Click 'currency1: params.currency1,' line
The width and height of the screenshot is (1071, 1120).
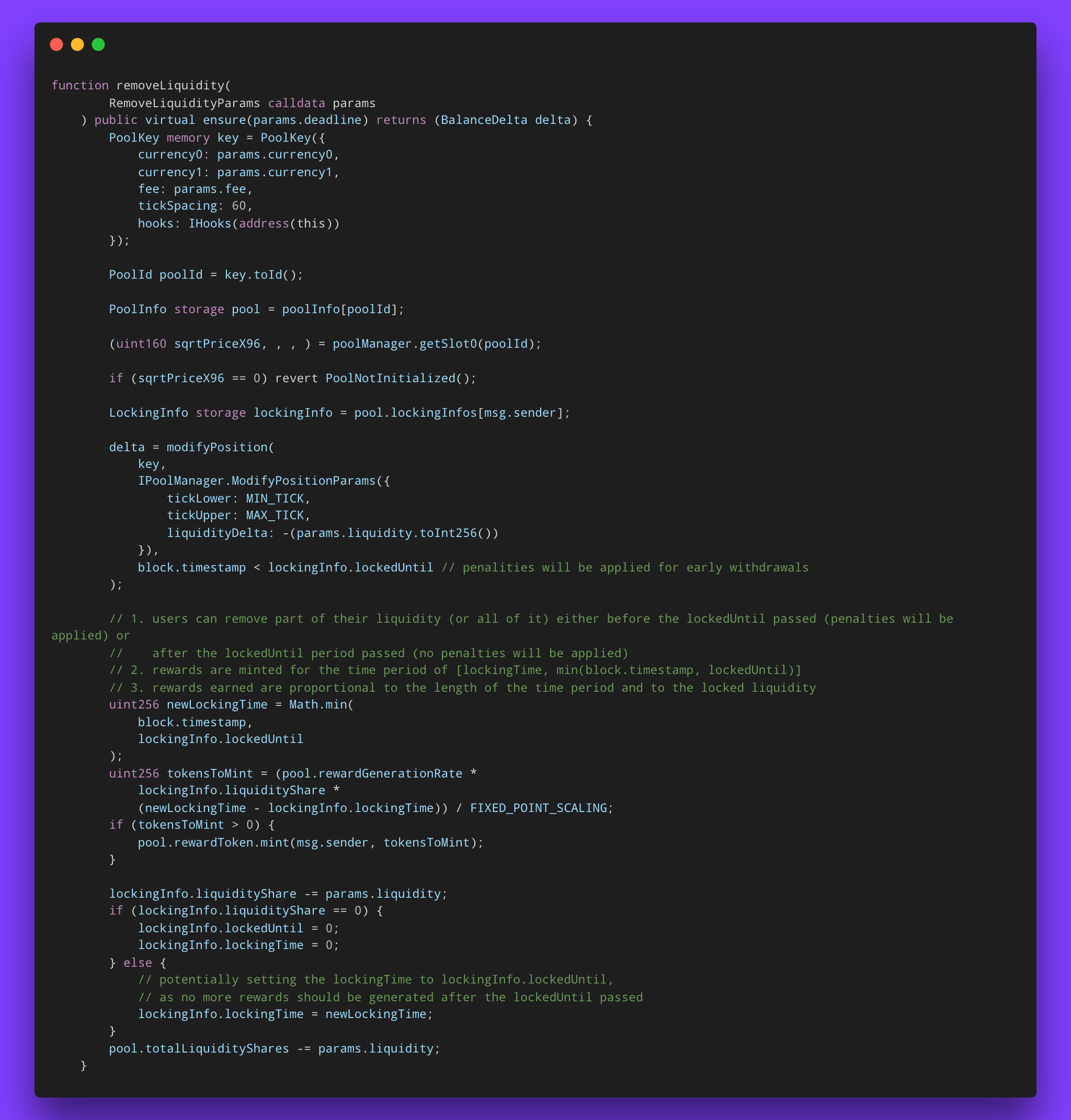(x=238, y=173)
